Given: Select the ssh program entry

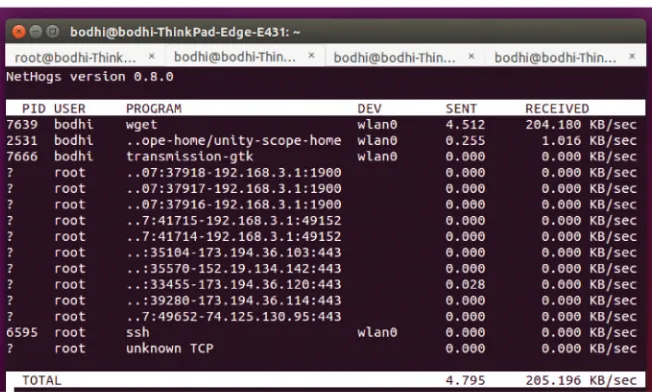Looking at the screenshot, I should coord(138,333).
